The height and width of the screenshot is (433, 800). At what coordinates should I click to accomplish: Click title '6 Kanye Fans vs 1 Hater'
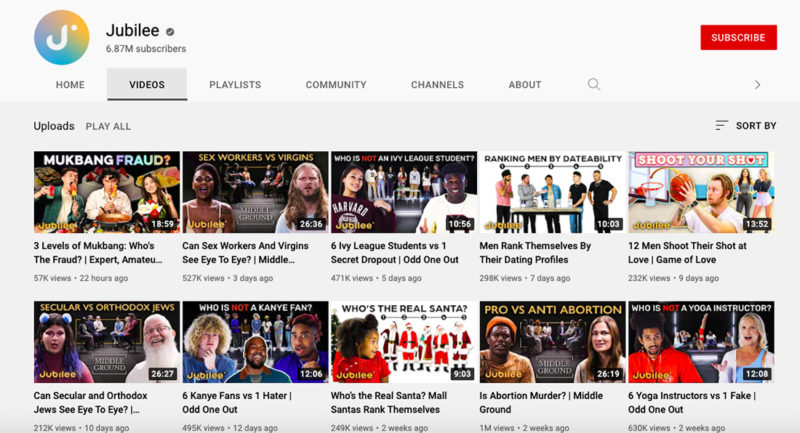(237, 402)
